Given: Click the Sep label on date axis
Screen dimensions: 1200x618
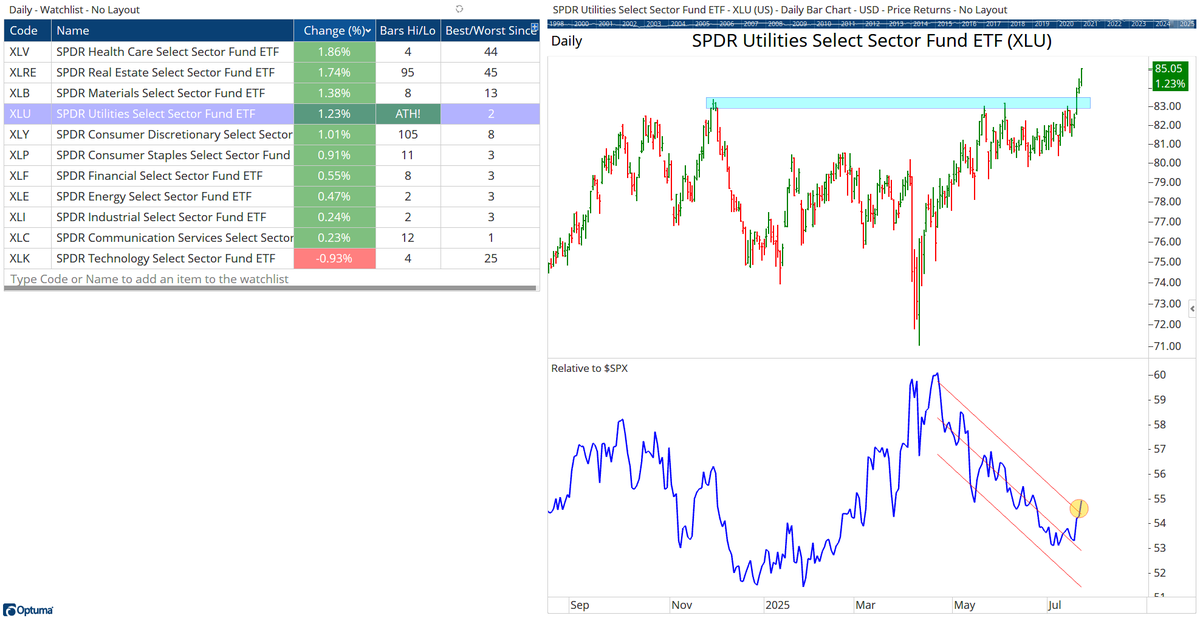Looking at the screenshot, I should point(580,605).
